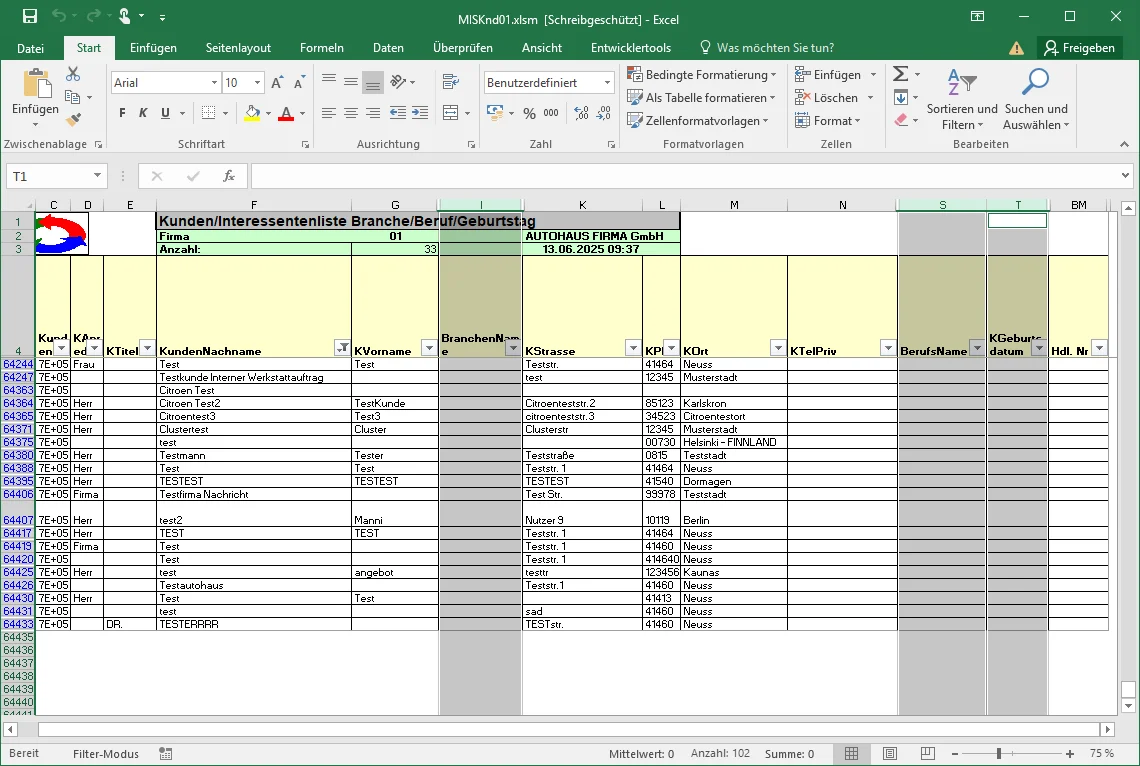
Task: Open the BerufsName filter dropdown
Action: coord(977,348)
